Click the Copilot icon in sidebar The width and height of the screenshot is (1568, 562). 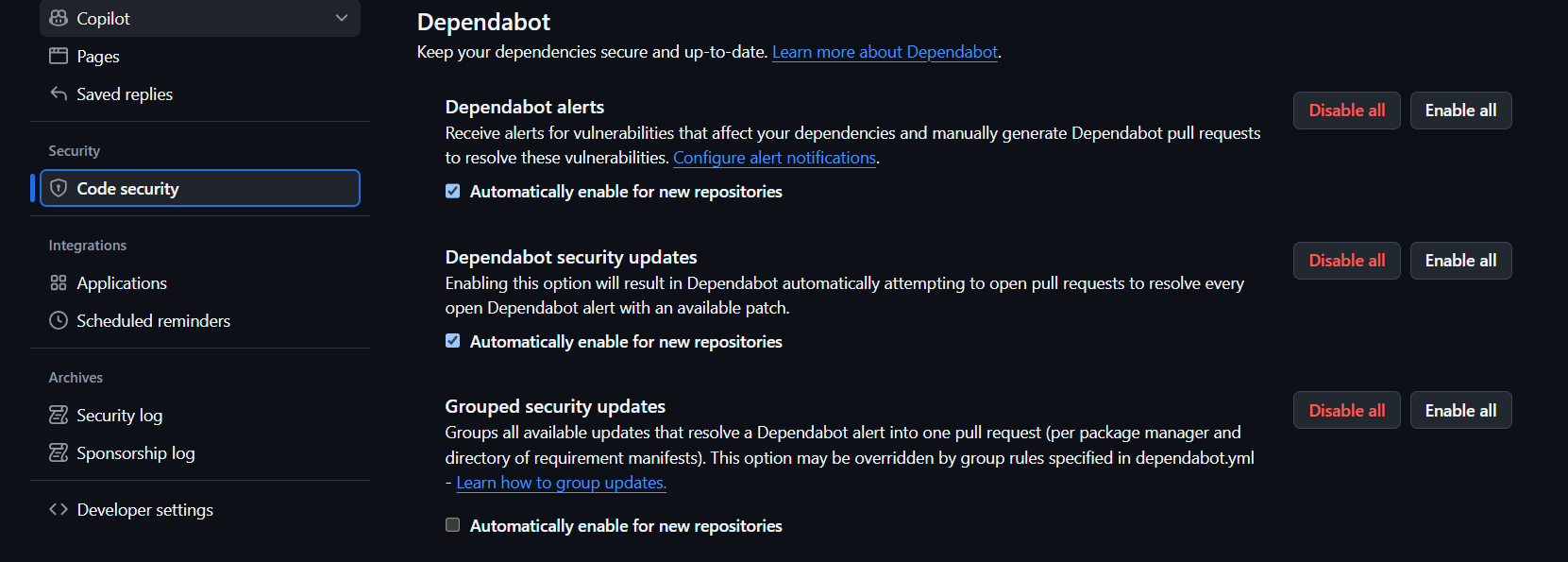[x=59, y=18]
